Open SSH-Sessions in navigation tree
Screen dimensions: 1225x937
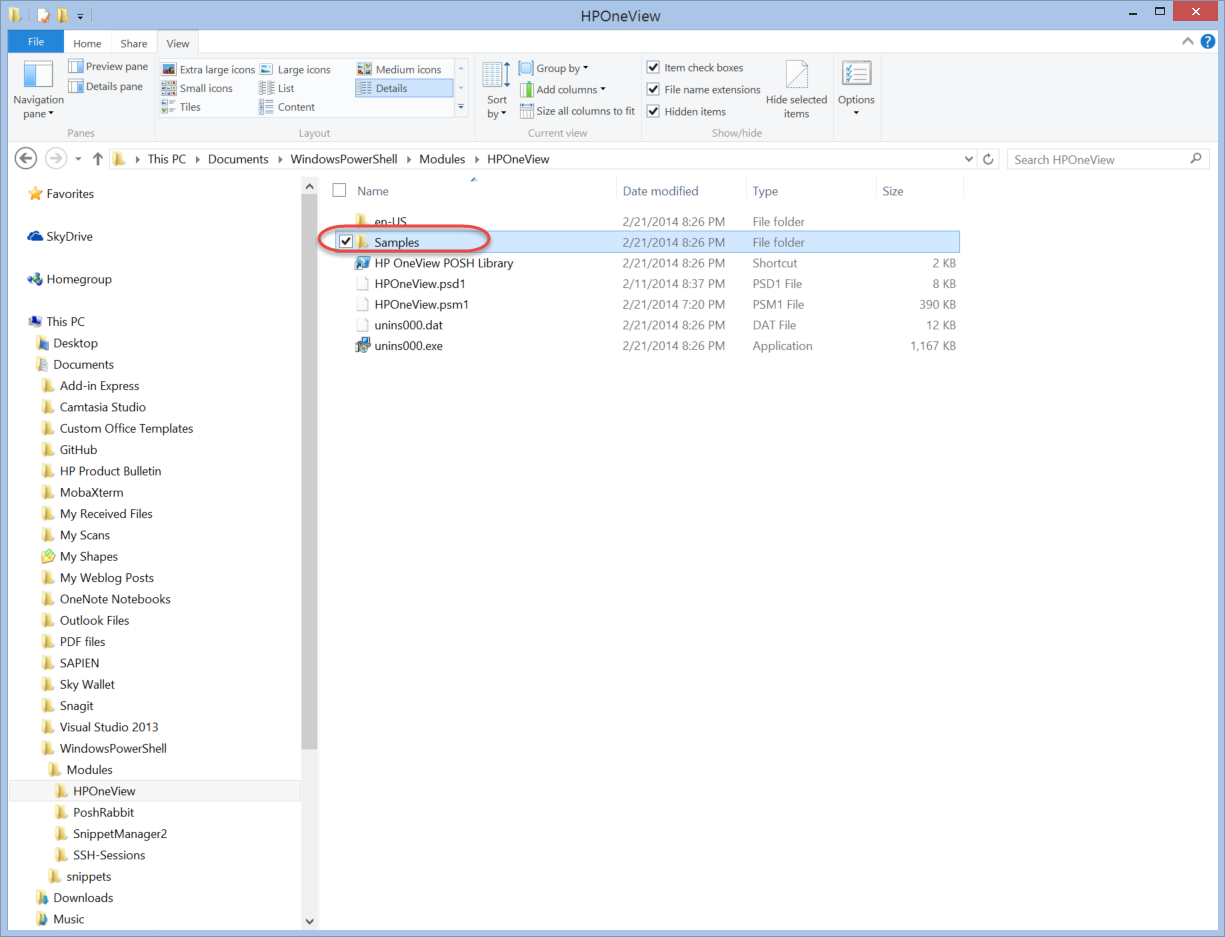click(x=108, y=855)
